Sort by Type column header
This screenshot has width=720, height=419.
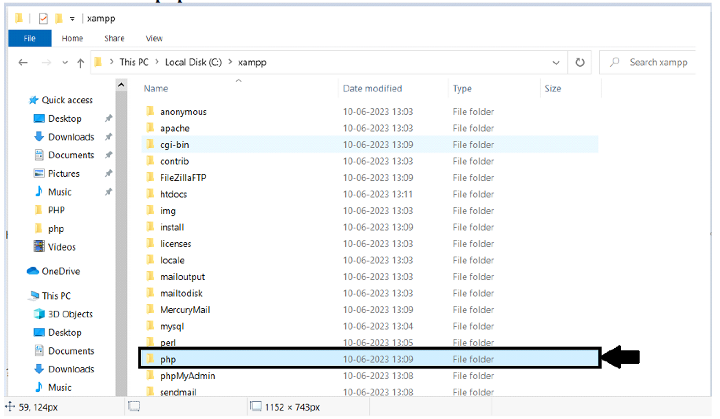click(462, 89)
